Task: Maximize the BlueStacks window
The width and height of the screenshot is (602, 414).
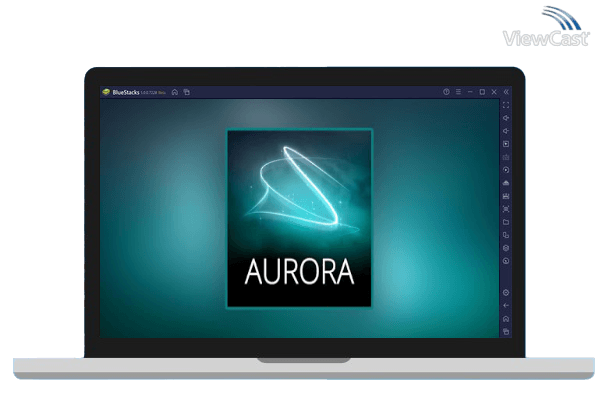Action: 482,92
